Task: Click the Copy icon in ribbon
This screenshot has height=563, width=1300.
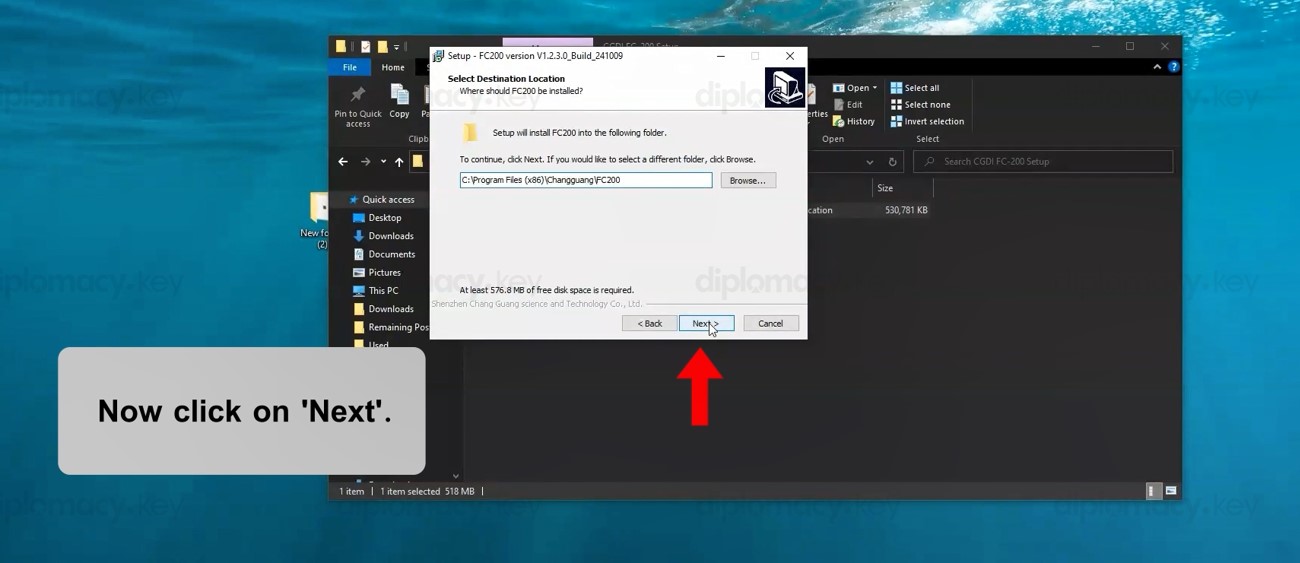Action: coord(399,96)
